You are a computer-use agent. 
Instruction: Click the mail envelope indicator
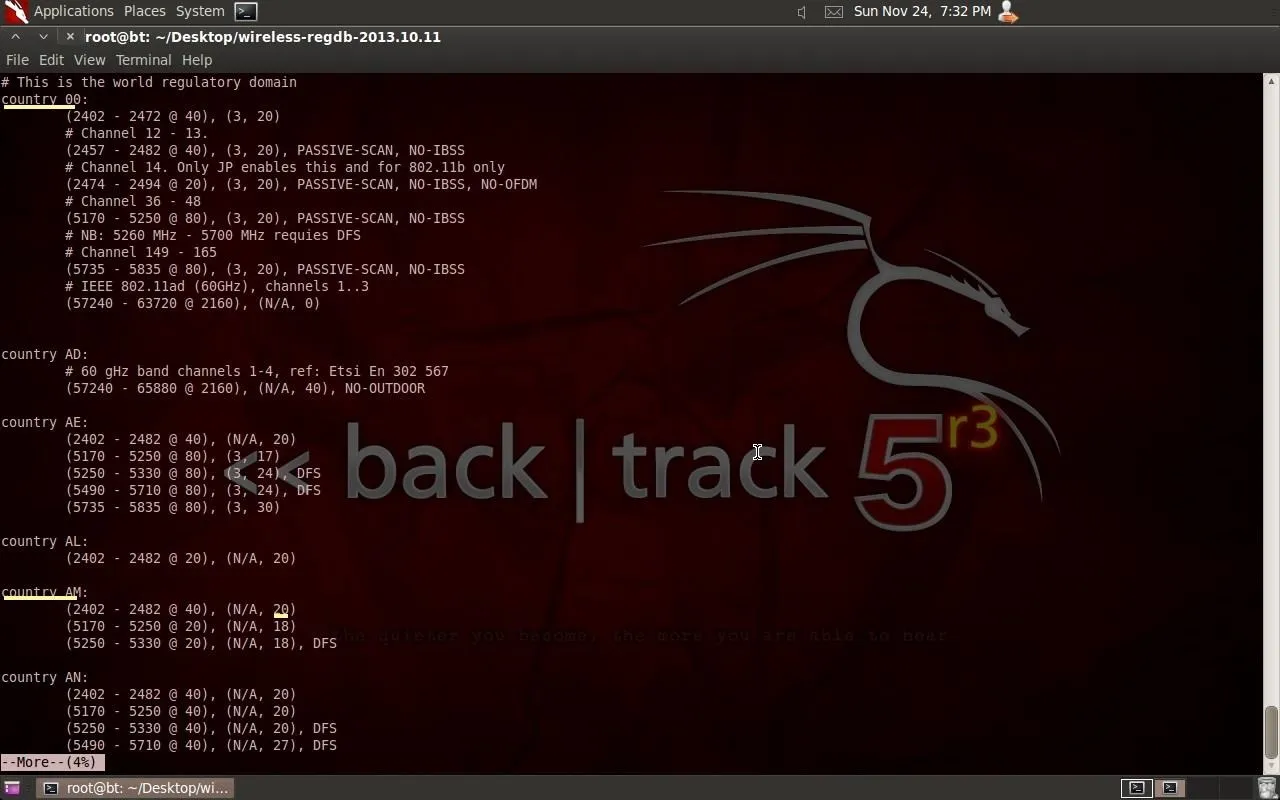pos(833,12)
